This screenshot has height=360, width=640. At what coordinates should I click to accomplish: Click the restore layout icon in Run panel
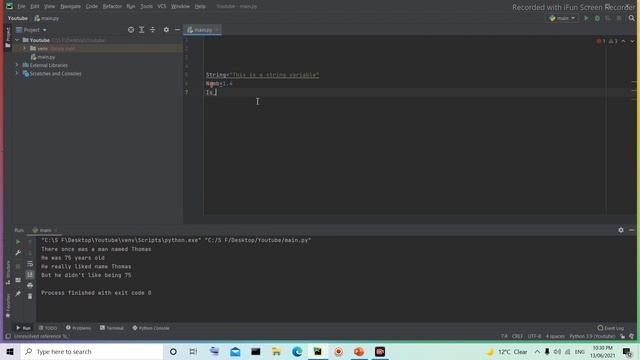pos(18,280)
